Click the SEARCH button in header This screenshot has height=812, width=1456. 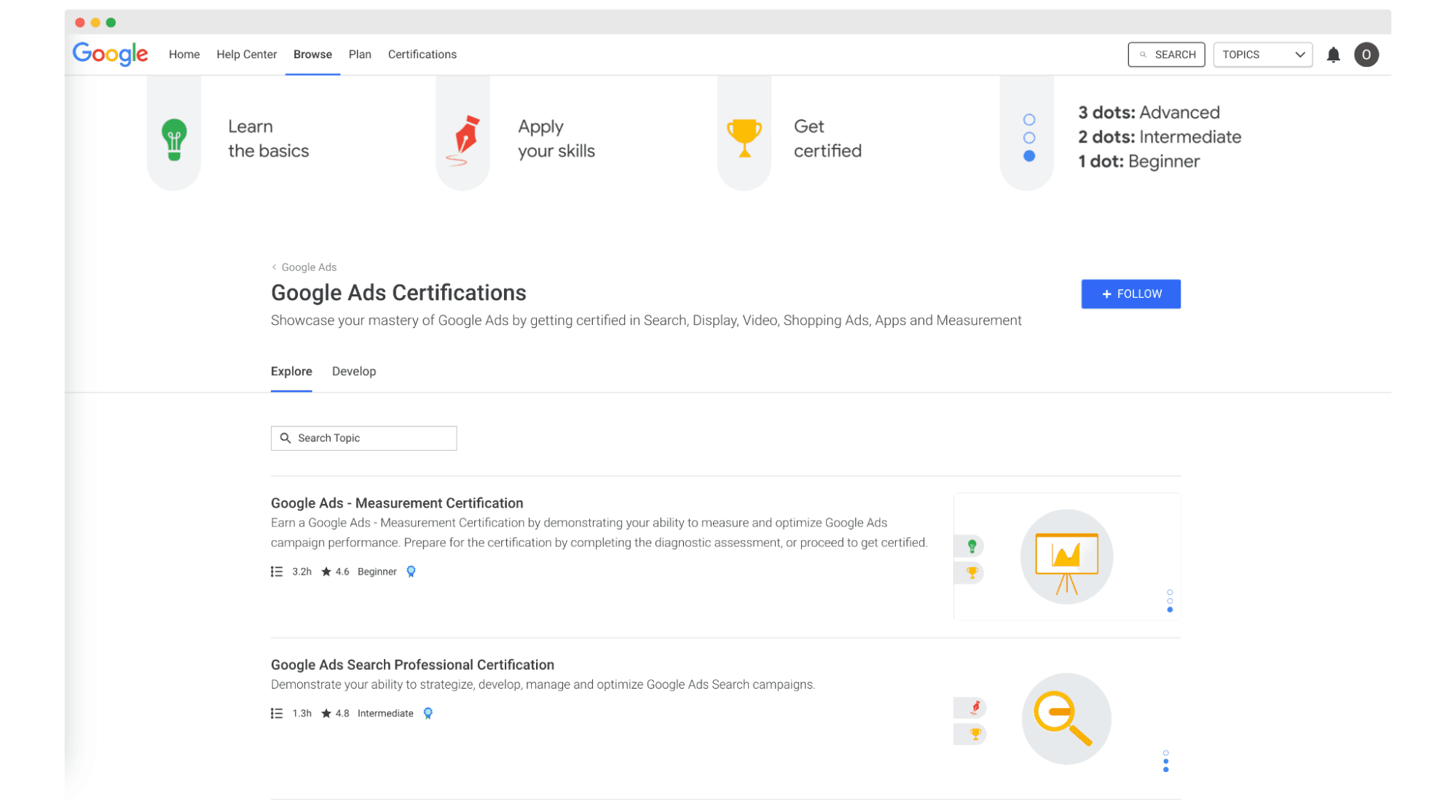click(1166, 55)
